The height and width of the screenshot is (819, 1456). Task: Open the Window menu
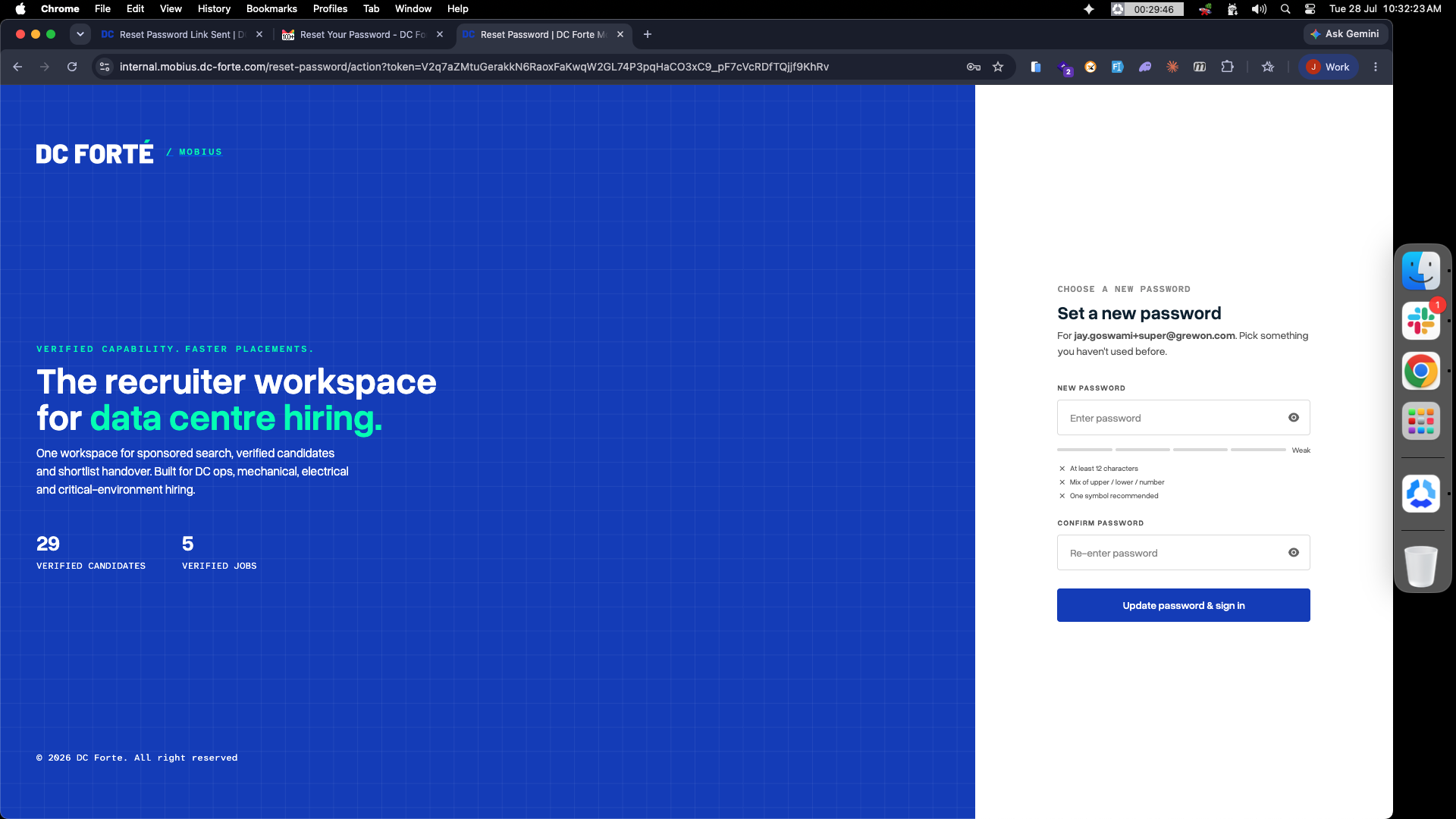[x=413, y=9]
